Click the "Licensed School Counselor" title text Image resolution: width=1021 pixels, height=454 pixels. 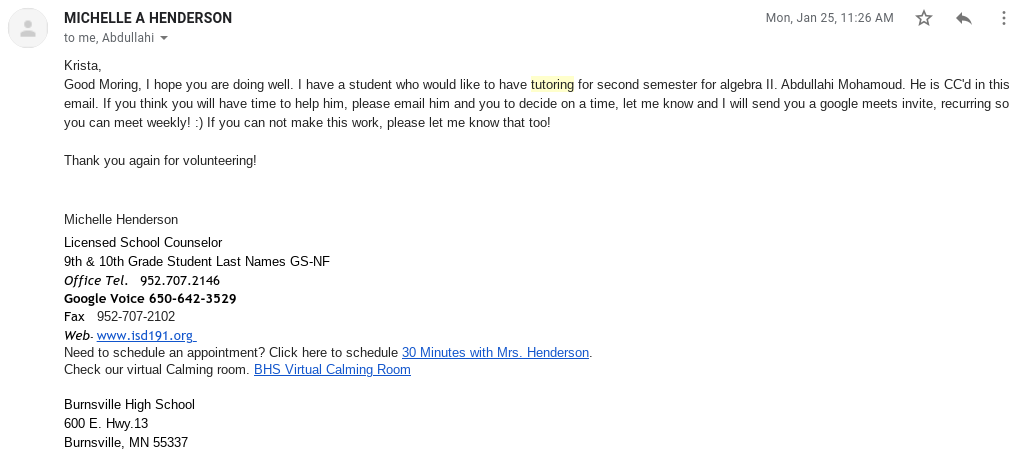coord(143,242)
